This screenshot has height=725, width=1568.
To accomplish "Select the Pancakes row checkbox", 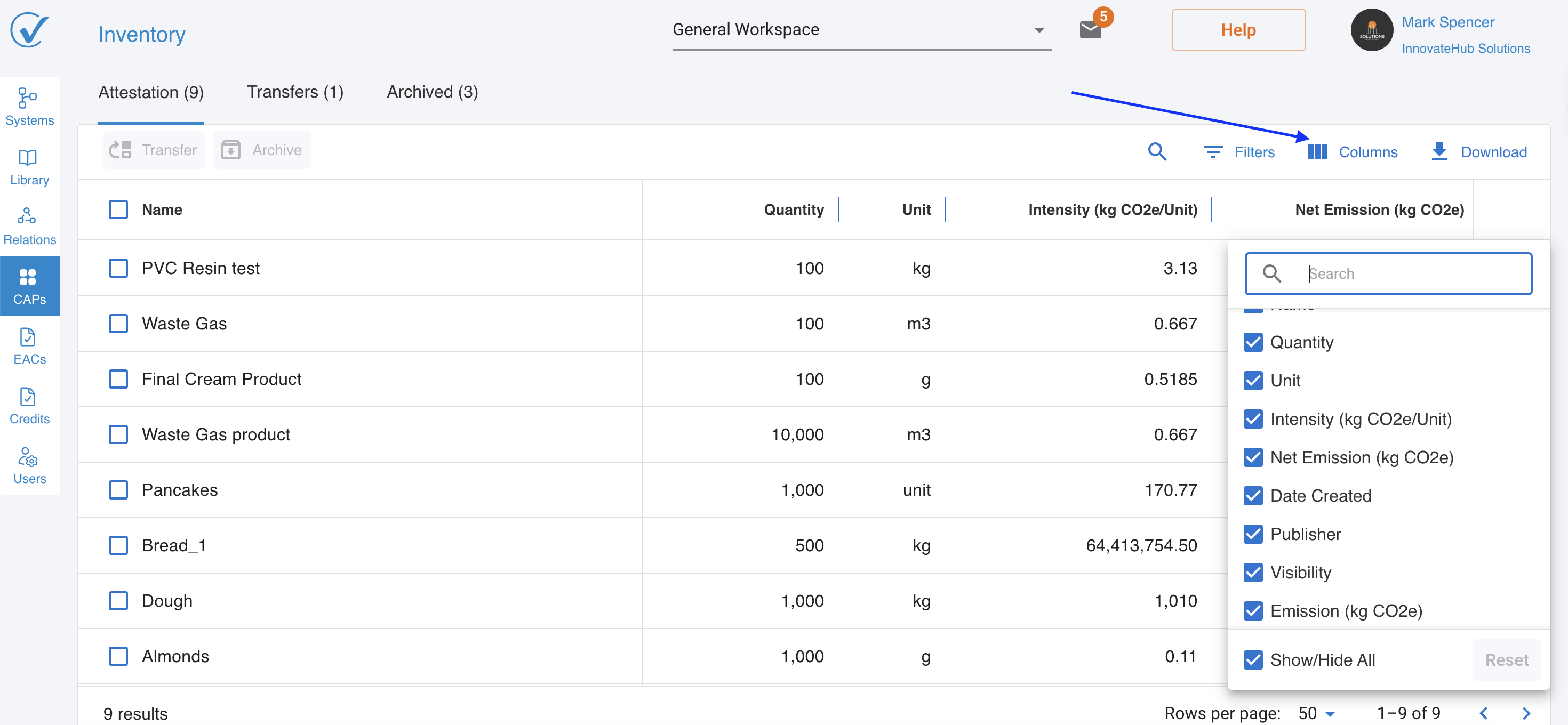I will click(x=118, y=489).
